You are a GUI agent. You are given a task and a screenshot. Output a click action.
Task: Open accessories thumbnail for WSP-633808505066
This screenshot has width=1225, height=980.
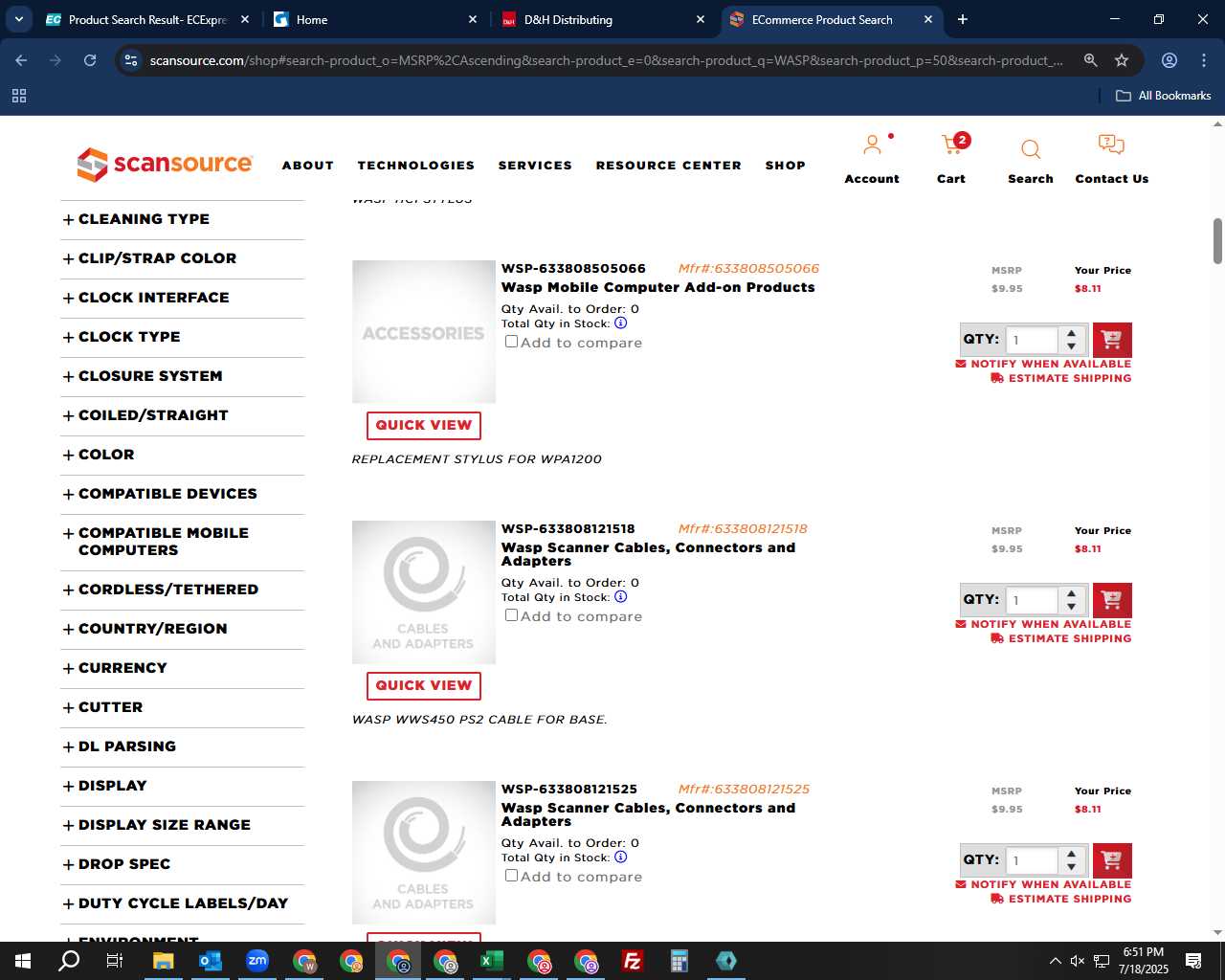click(424, 332)
